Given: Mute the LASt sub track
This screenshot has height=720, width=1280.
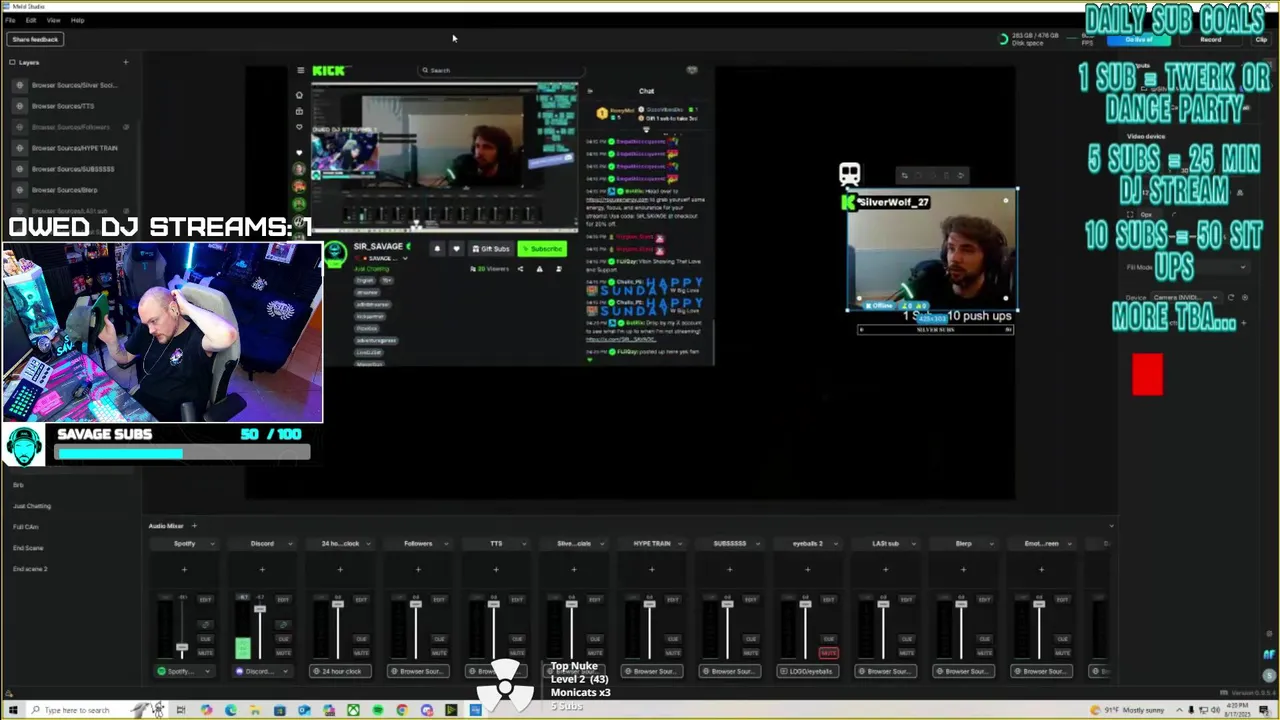Looking at the screenshot, I should point(907,653).
